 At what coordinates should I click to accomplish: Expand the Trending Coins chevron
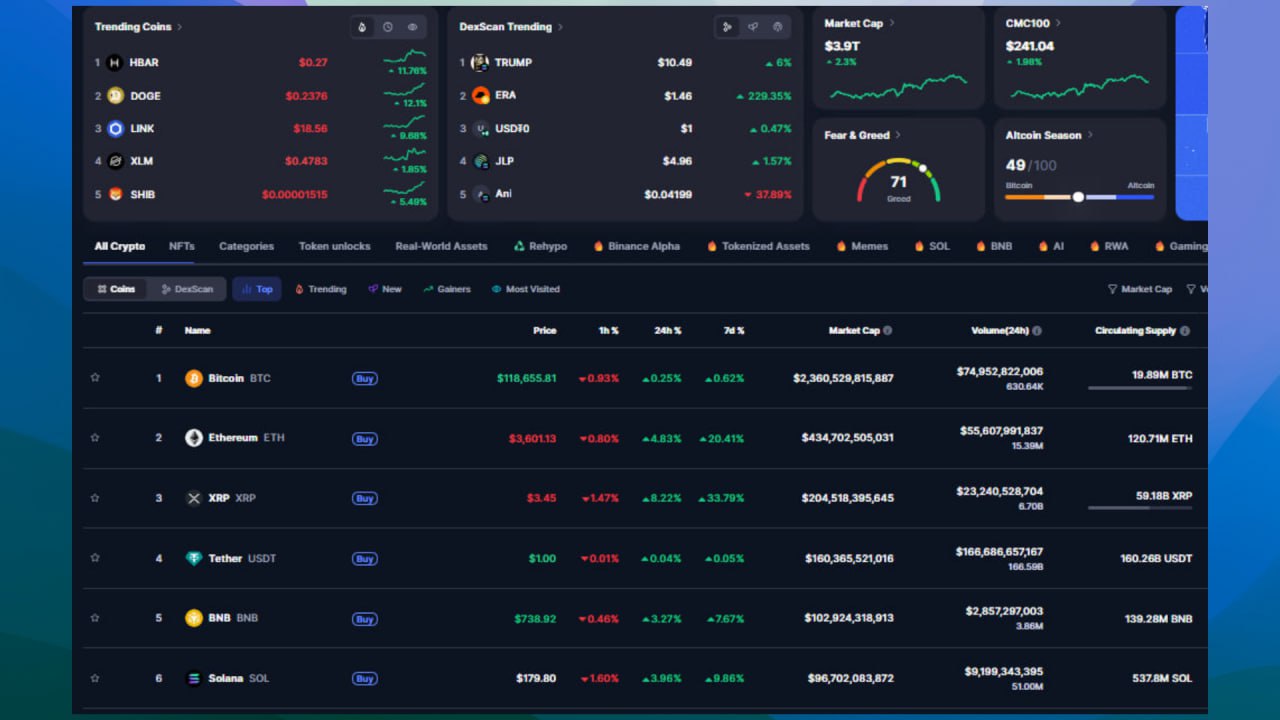[180, 27]
